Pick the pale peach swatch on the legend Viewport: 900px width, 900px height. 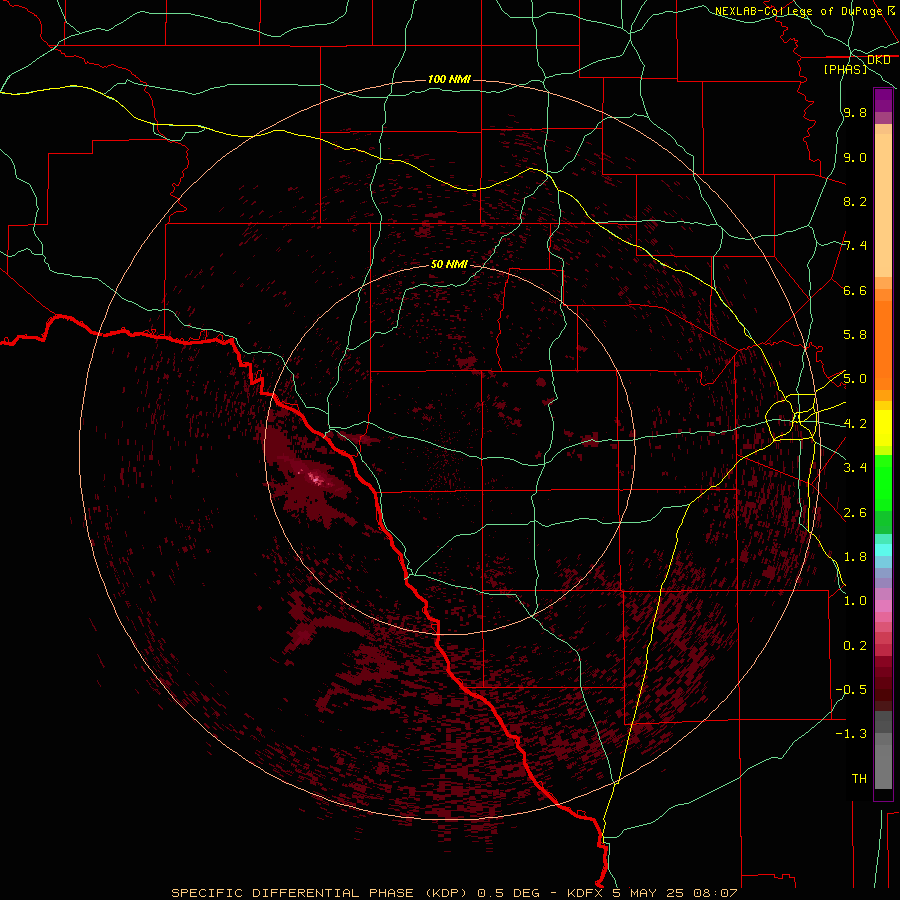883,206
